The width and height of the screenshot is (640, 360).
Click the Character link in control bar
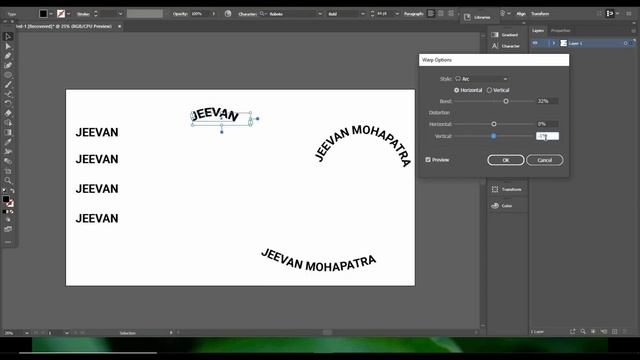tap(247, 13)
